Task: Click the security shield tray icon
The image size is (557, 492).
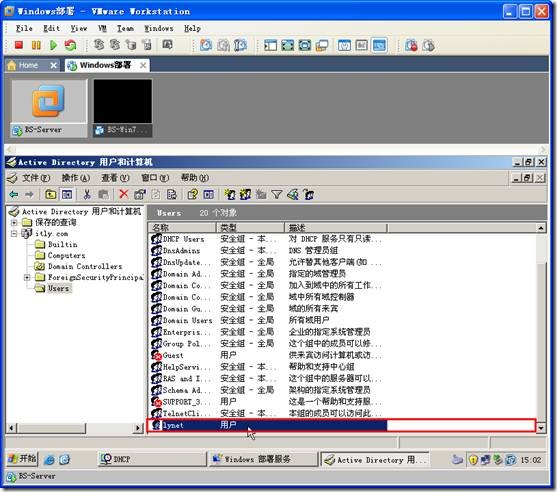Action: click(x=473, y=460)
